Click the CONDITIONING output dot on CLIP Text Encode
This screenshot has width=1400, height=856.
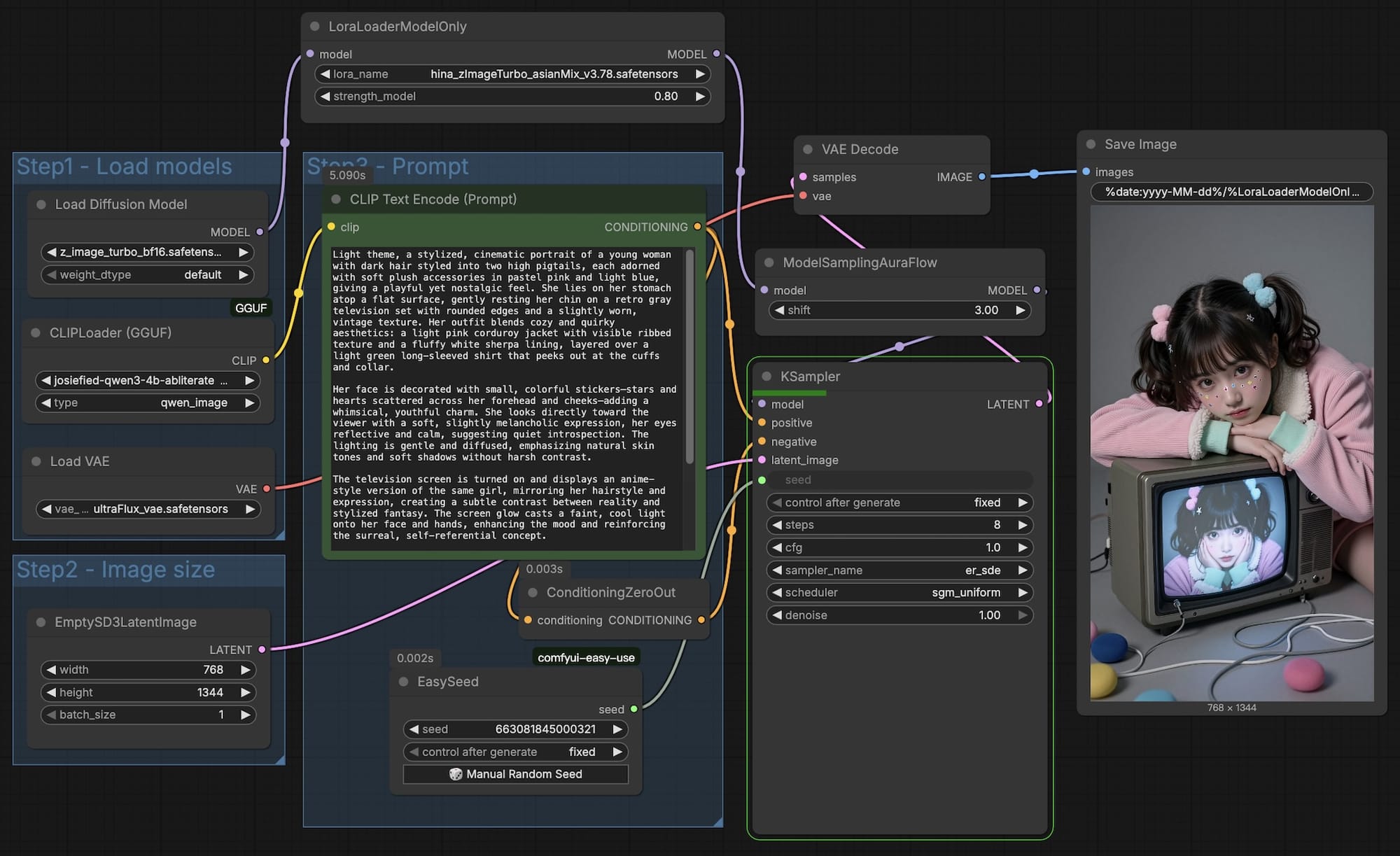697,227
